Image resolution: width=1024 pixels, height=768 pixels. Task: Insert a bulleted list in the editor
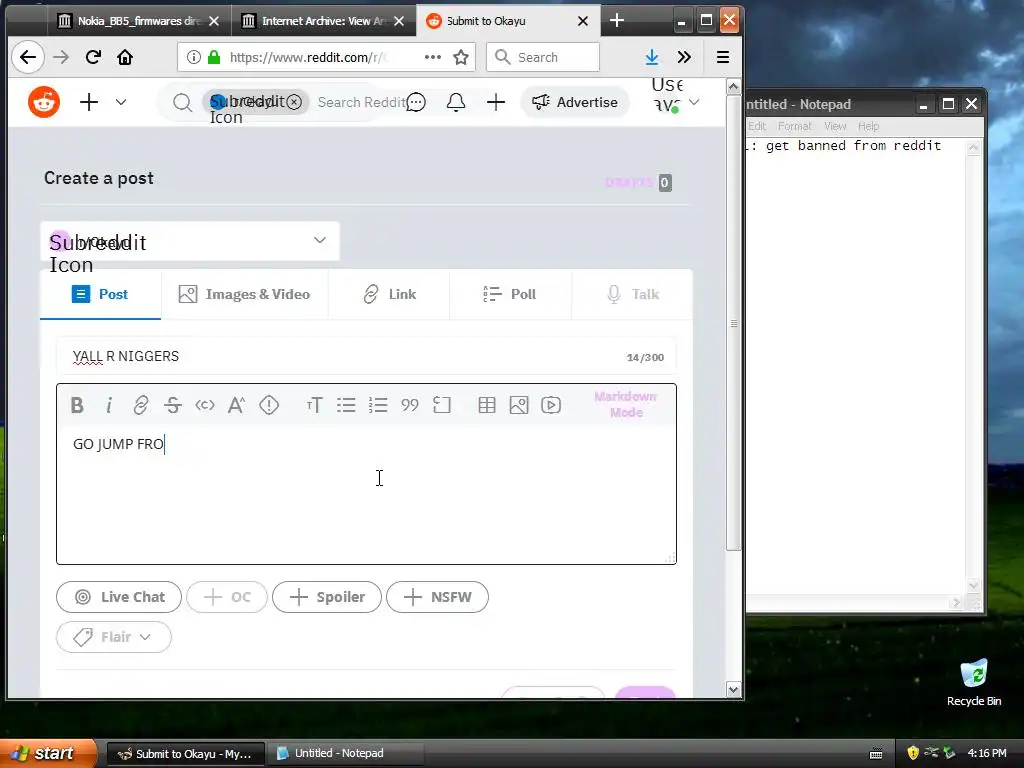pyautogui.click(x=346, y=405)
